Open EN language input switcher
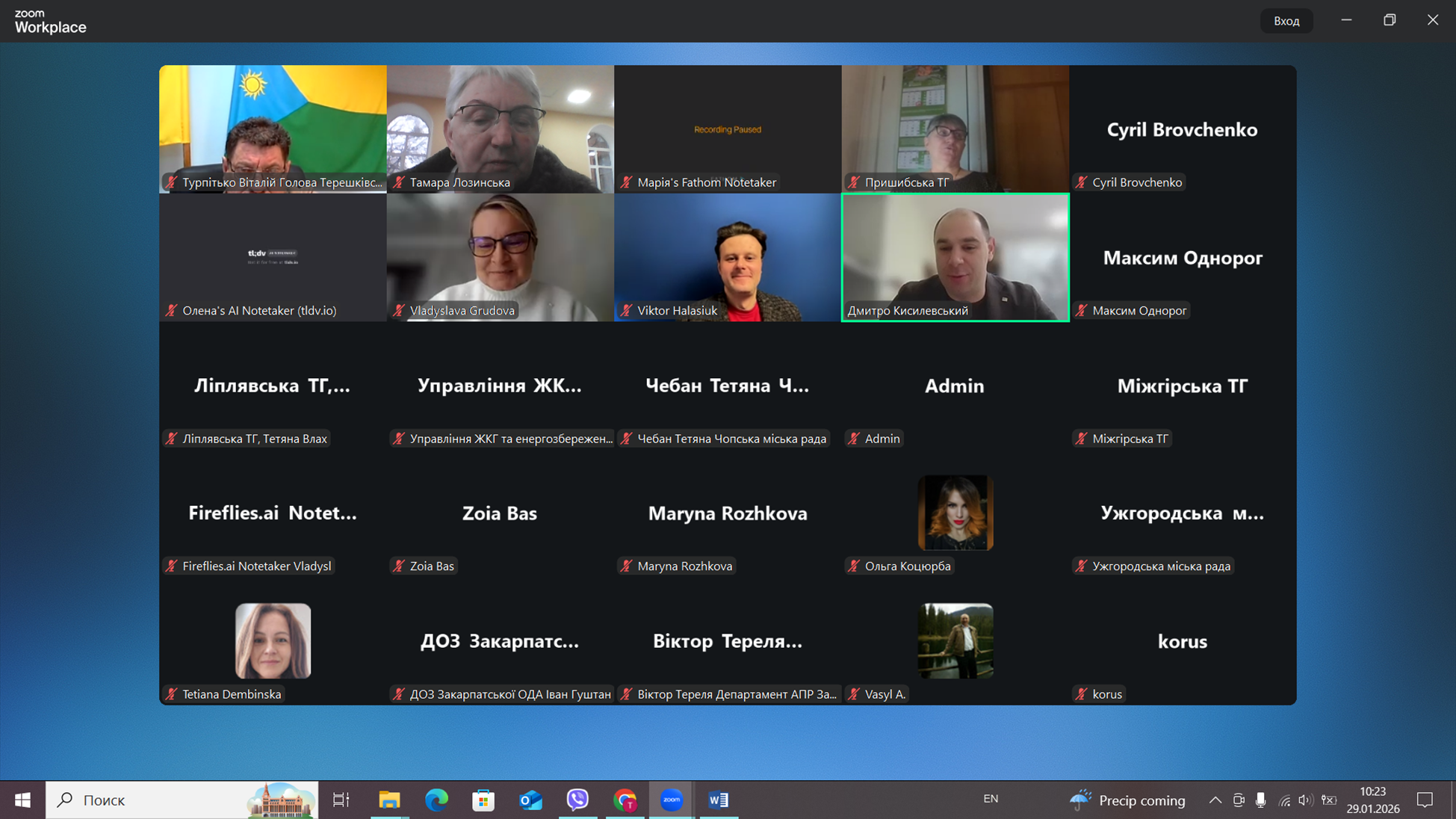Screen dimensions: 1456x819 pos(991,799)
